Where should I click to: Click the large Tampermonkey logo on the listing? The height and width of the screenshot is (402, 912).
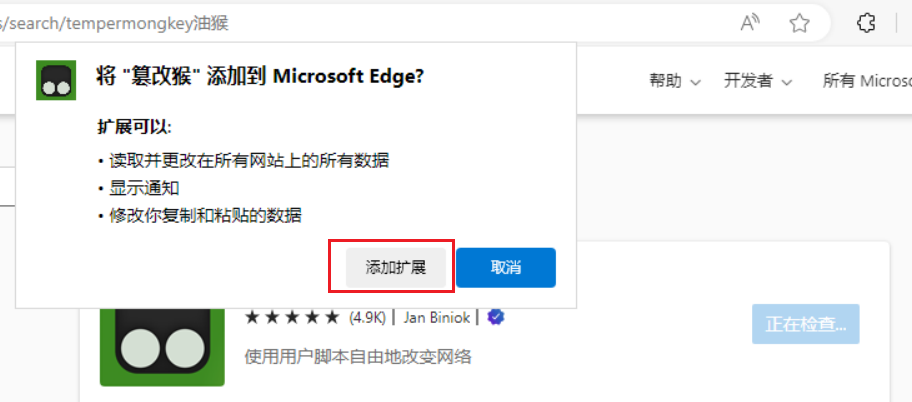(162, 347)
